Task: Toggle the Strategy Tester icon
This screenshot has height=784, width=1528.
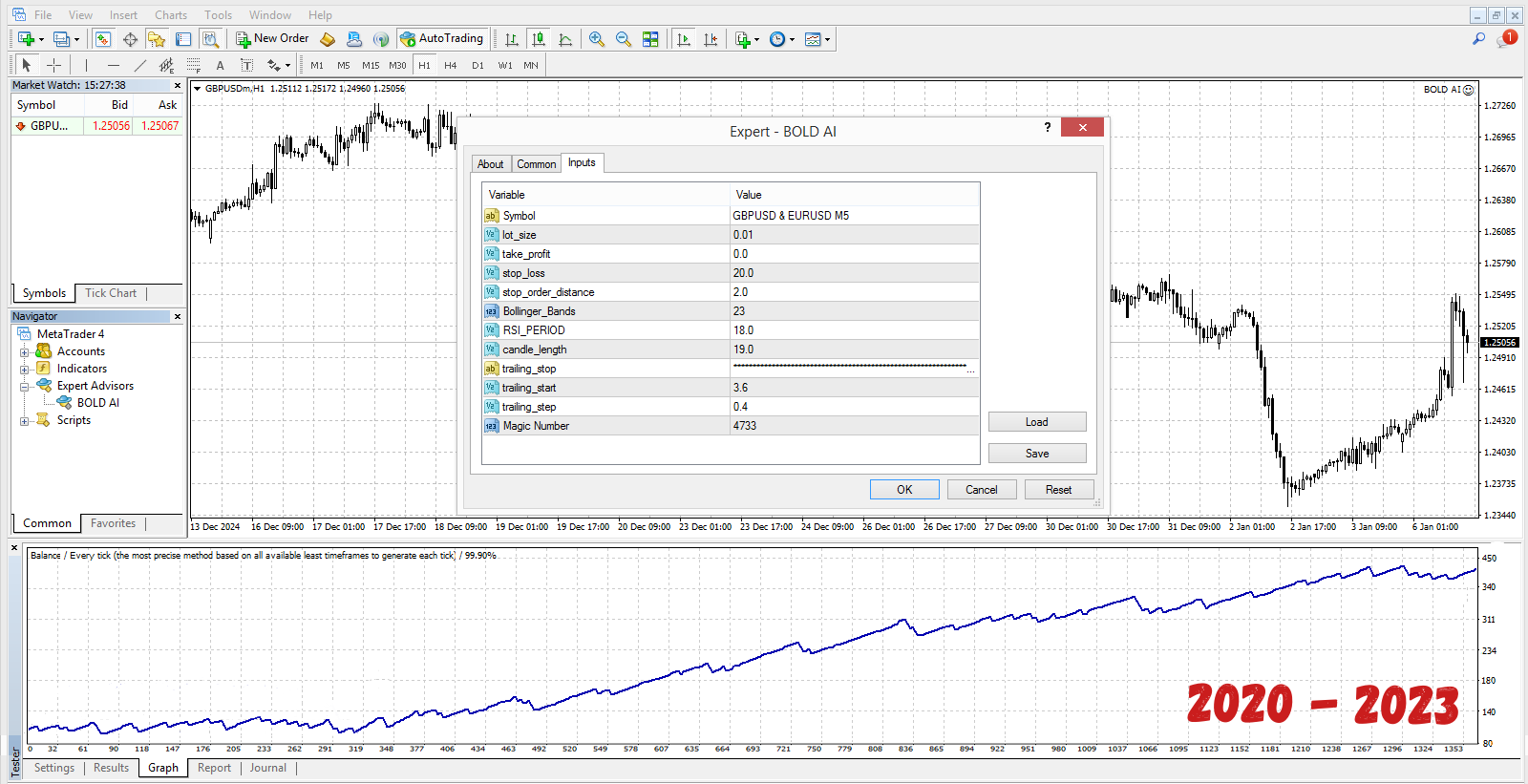Action: pyautogui.click(x=210, y=39)
